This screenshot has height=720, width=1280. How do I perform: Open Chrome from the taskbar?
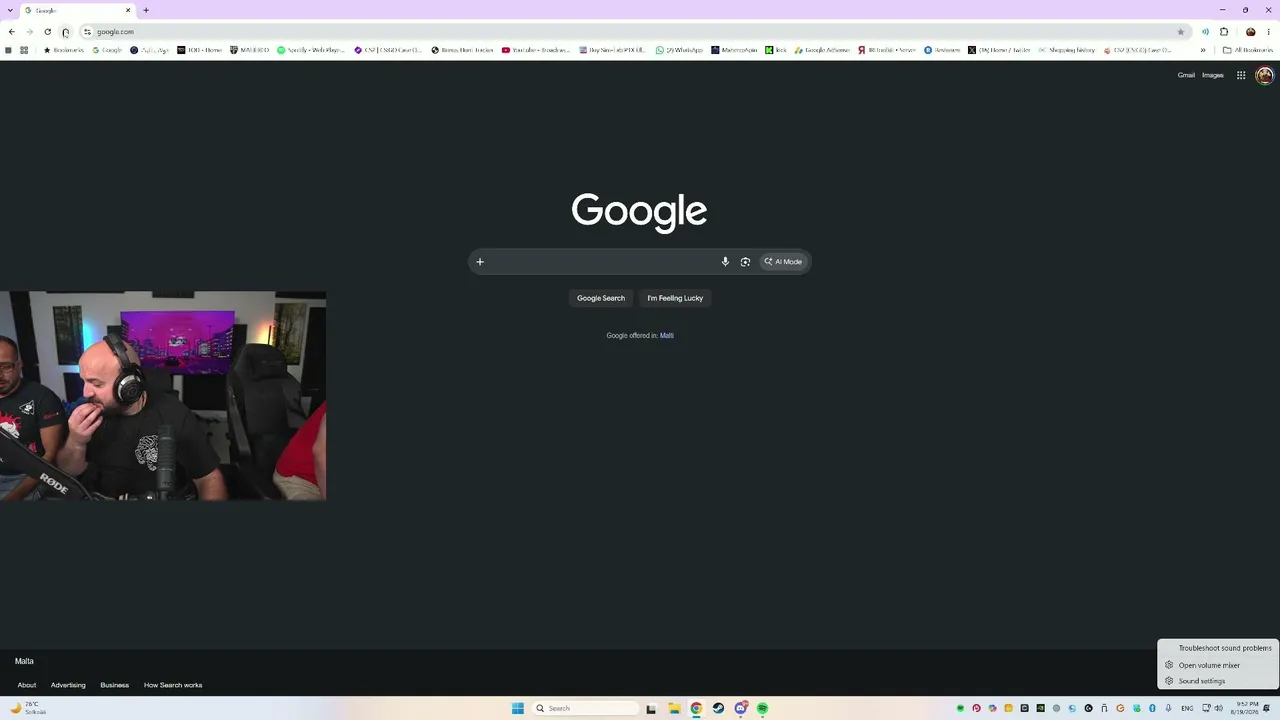click(x=696, y=709)
